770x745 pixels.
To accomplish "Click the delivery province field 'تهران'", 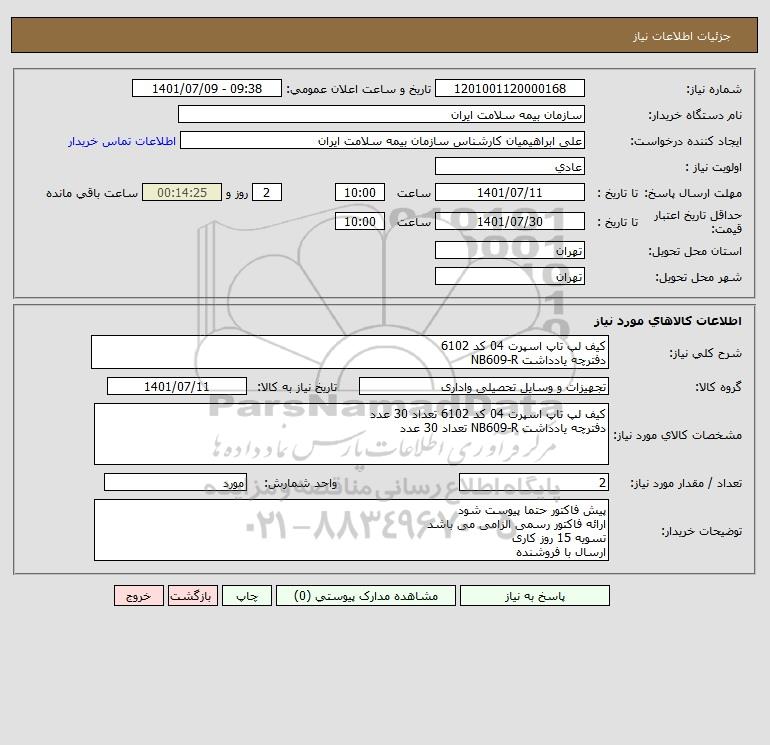I will point(510,250).
